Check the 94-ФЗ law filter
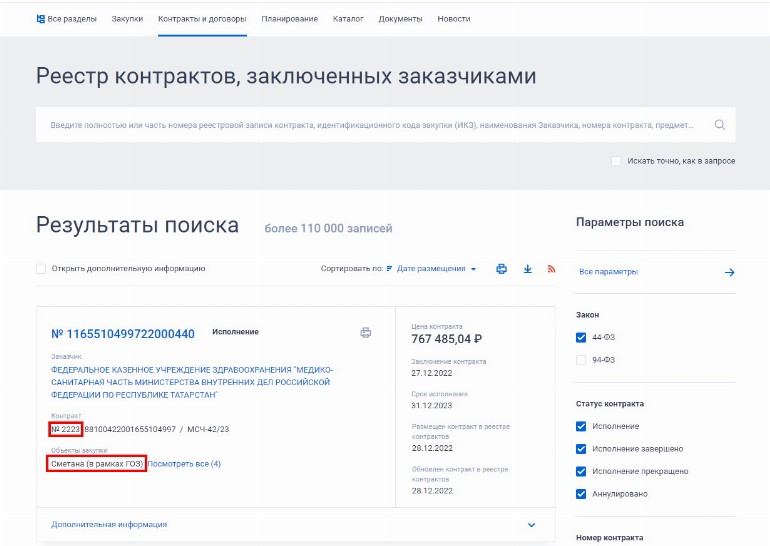Screen dimensions: 770x546 tap(581, 360)
